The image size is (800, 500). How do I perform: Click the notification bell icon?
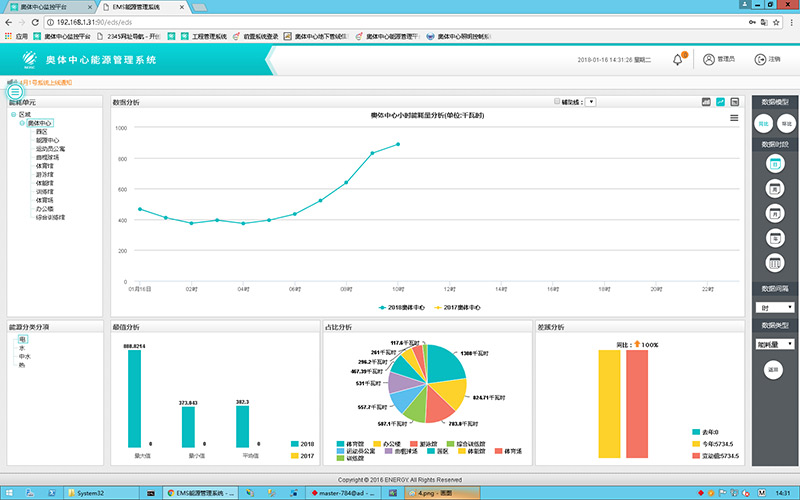677,60
